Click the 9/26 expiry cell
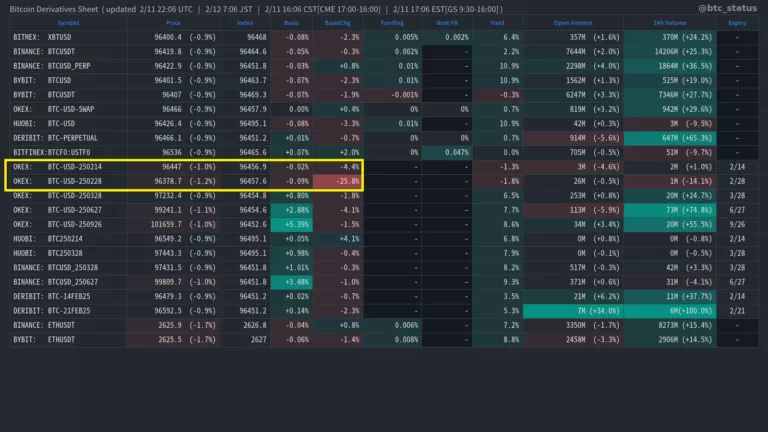Viewport: 768px width, 432px height. click(x=737, y=224)
